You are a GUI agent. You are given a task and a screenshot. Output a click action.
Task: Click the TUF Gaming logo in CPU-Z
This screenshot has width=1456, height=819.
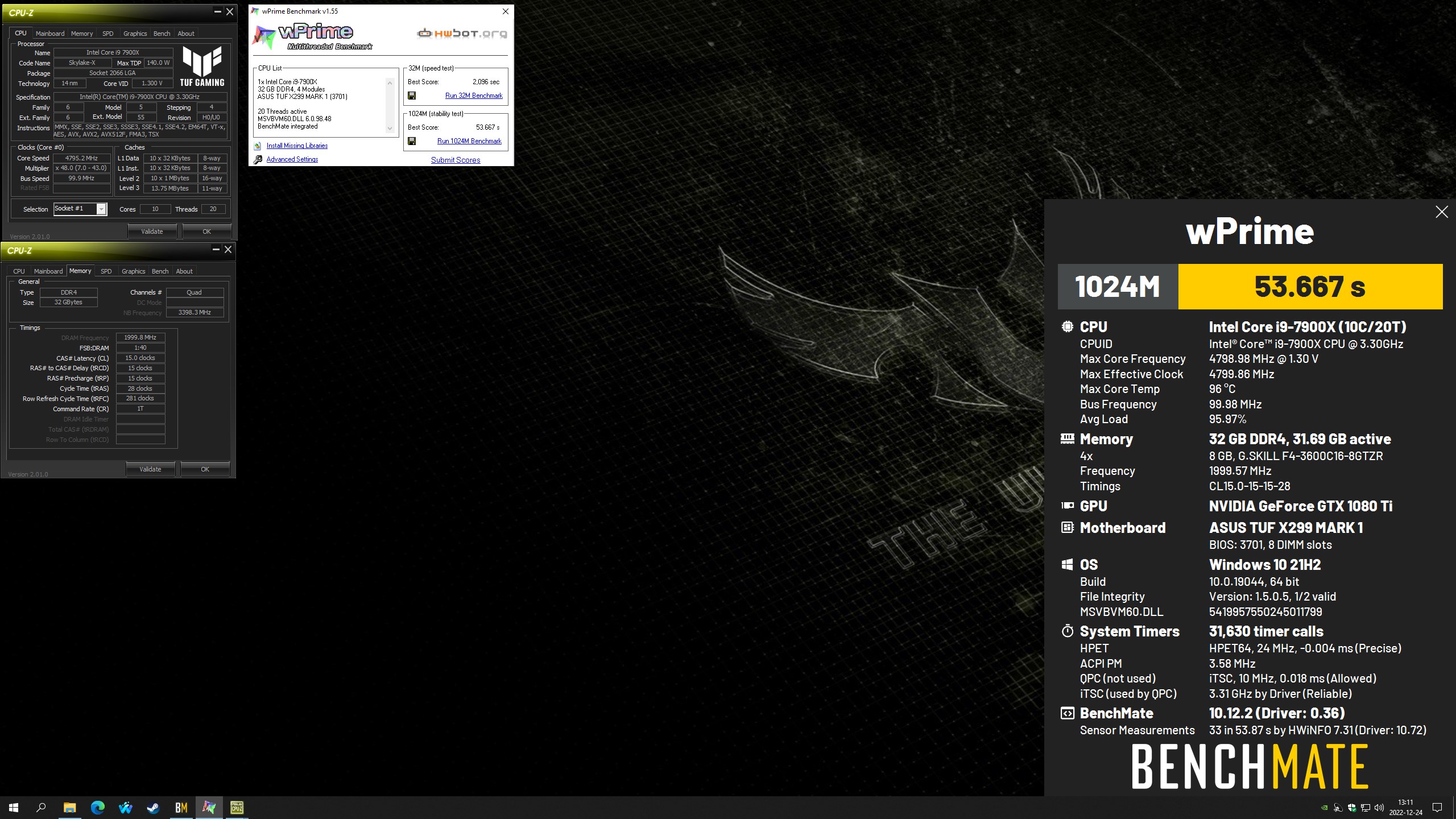(x=202, y=66)
